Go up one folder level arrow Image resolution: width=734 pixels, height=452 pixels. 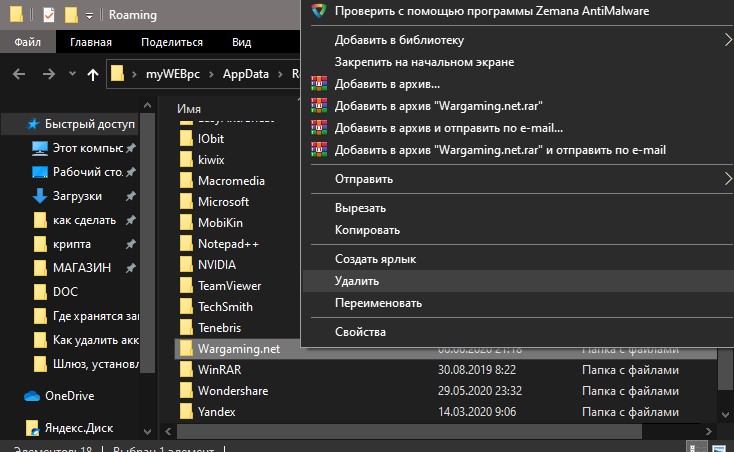pos(93,74)
